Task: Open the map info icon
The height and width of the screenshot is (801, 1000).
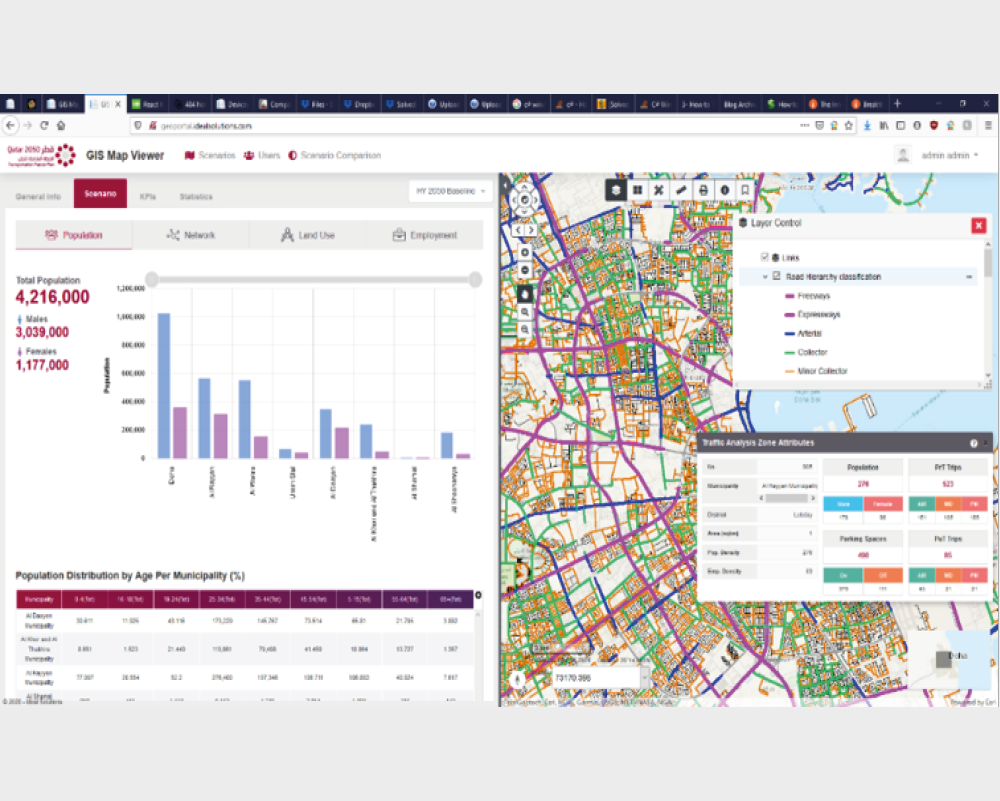Action: [x=725, y=189]
